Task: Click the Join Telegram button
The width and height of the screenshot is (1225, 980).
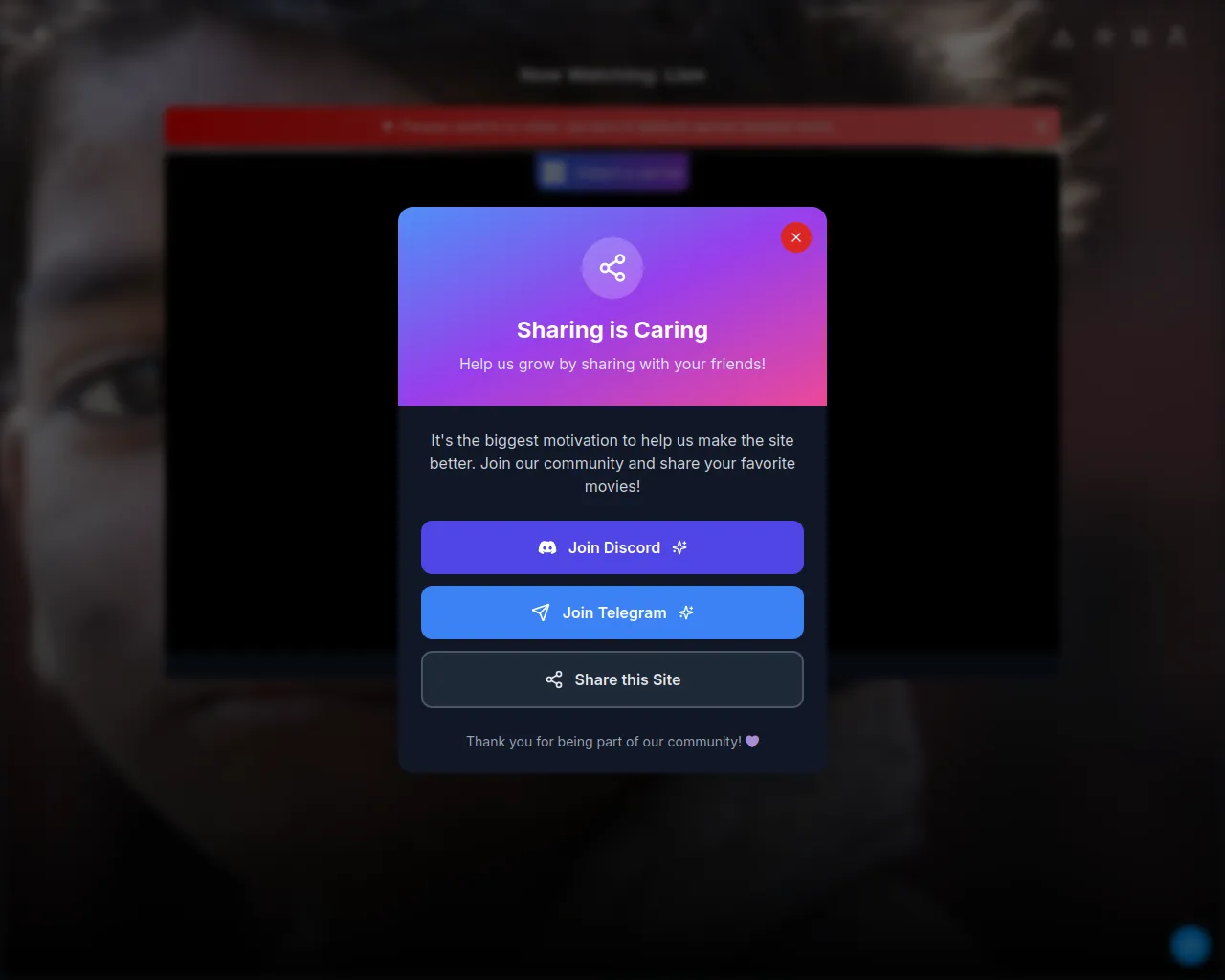Action: [x=612, y=612]
